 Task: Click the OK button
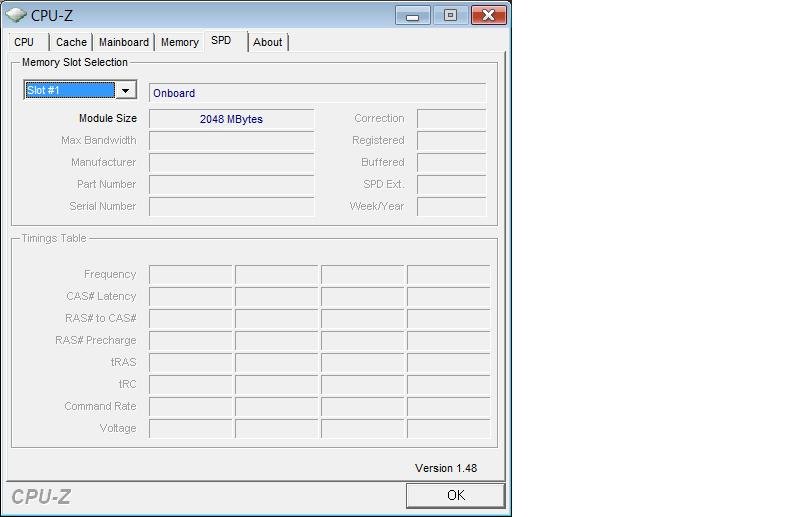click(x=456, y=495)
